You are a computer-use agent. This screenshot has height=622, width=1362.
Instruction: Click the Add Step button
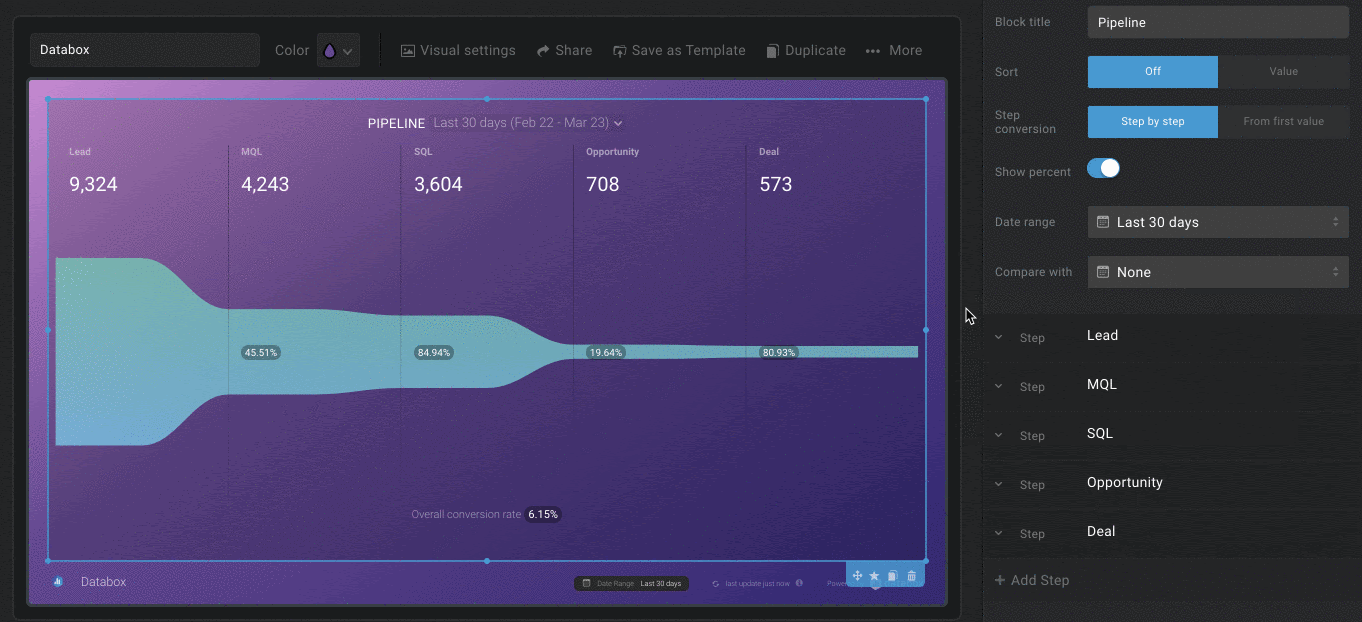1032,580
